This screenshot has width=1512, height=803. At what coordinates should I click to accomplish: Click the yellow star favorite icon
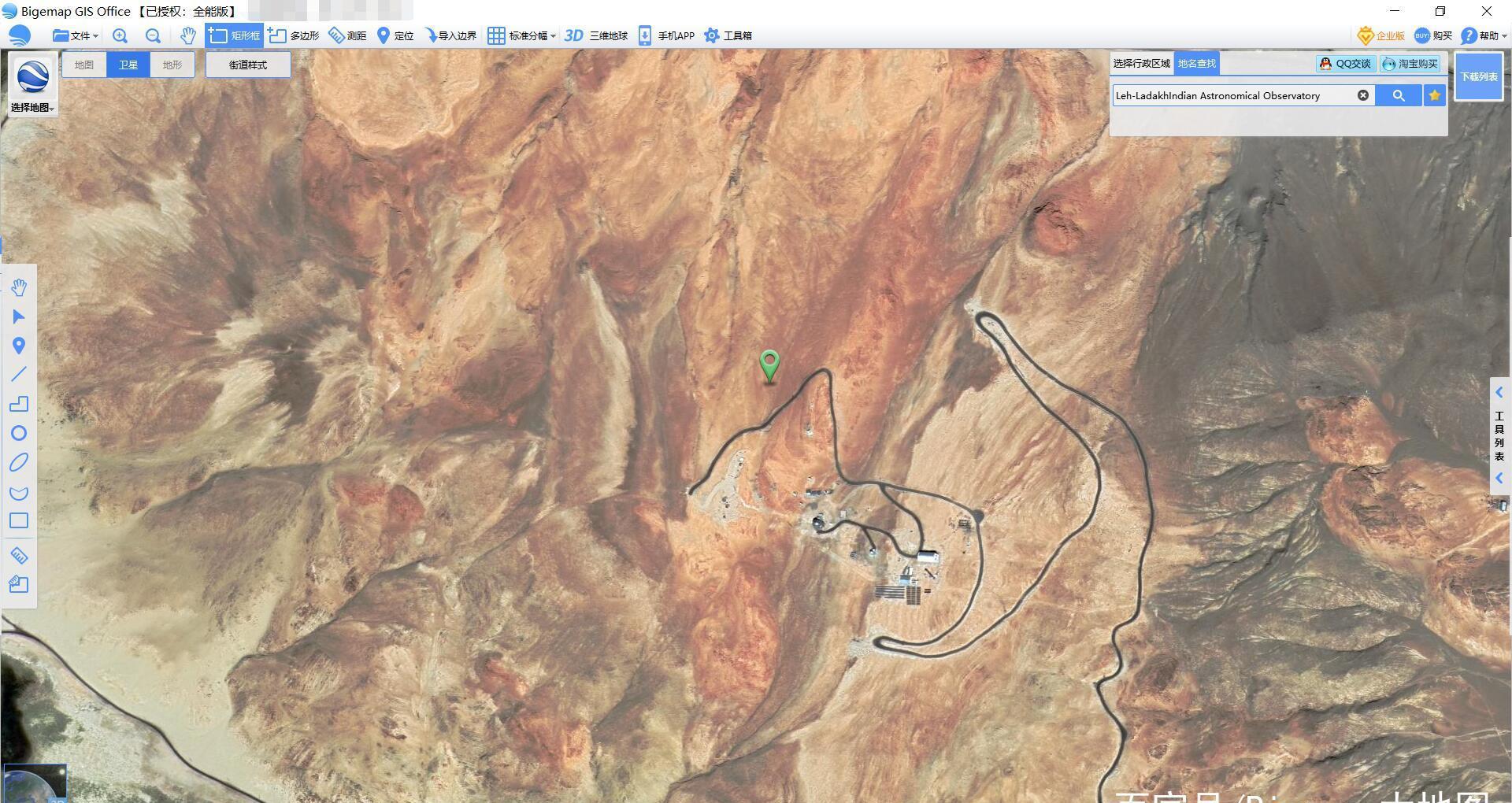click(1434, 95)
